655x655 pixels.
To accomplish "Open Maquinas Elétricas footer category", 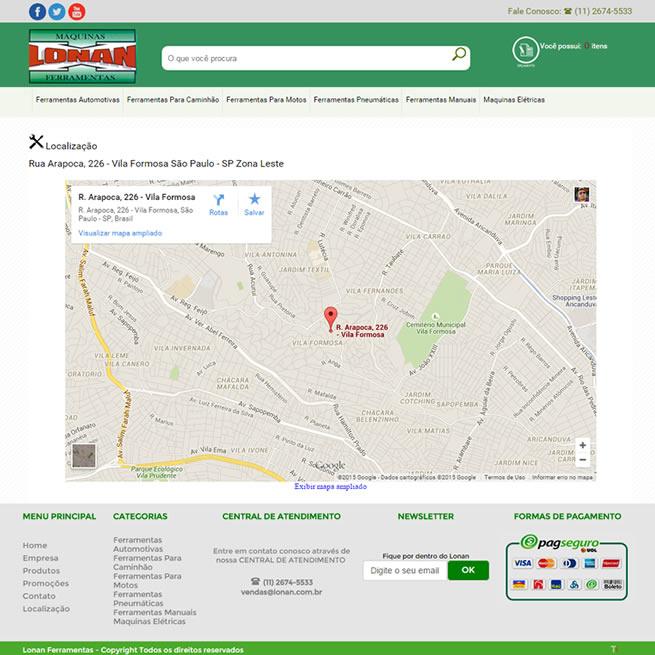I will click(149, 622).
